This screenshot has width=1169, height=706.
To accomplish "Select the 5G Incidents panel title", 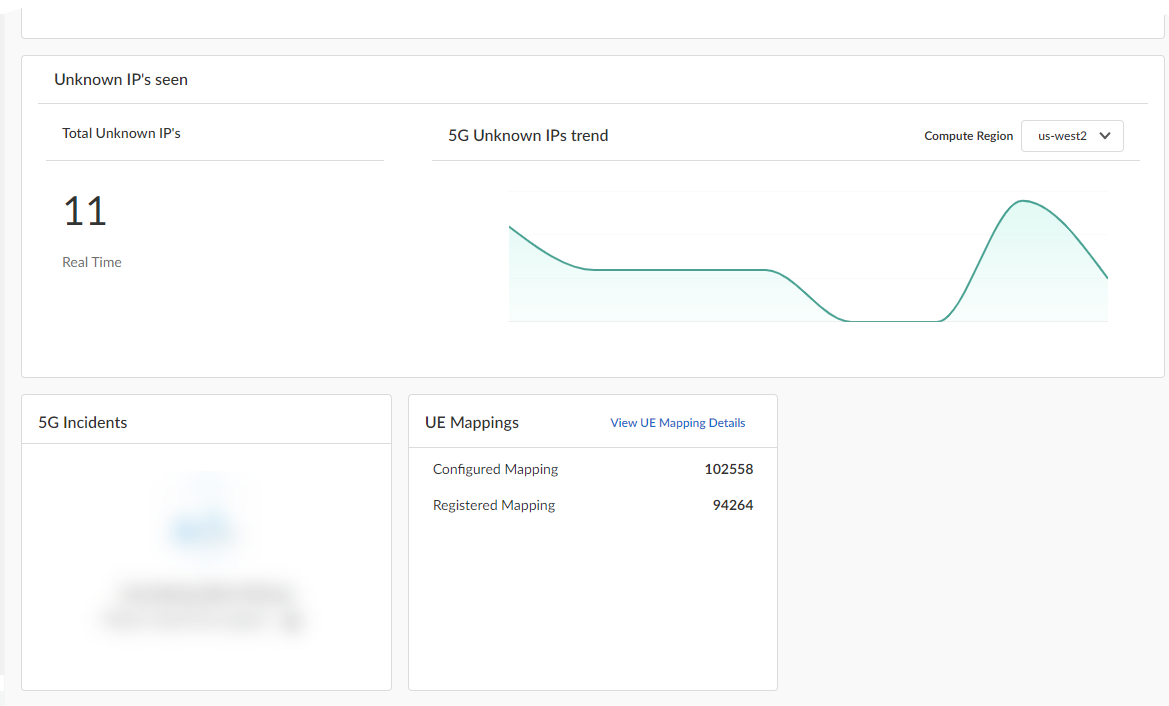I will 83,423.
